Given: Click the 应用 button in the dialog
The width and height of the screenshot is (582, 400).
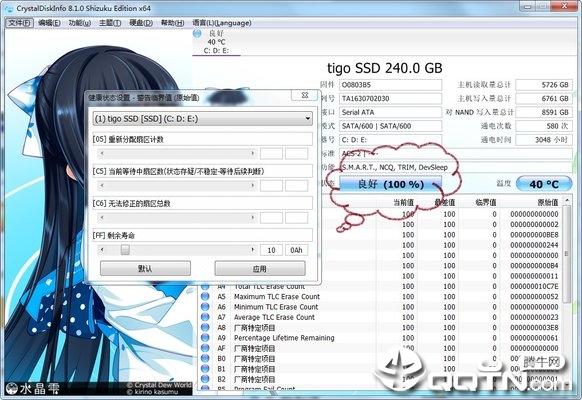Looking at the screenshot, I should [260, 268].
